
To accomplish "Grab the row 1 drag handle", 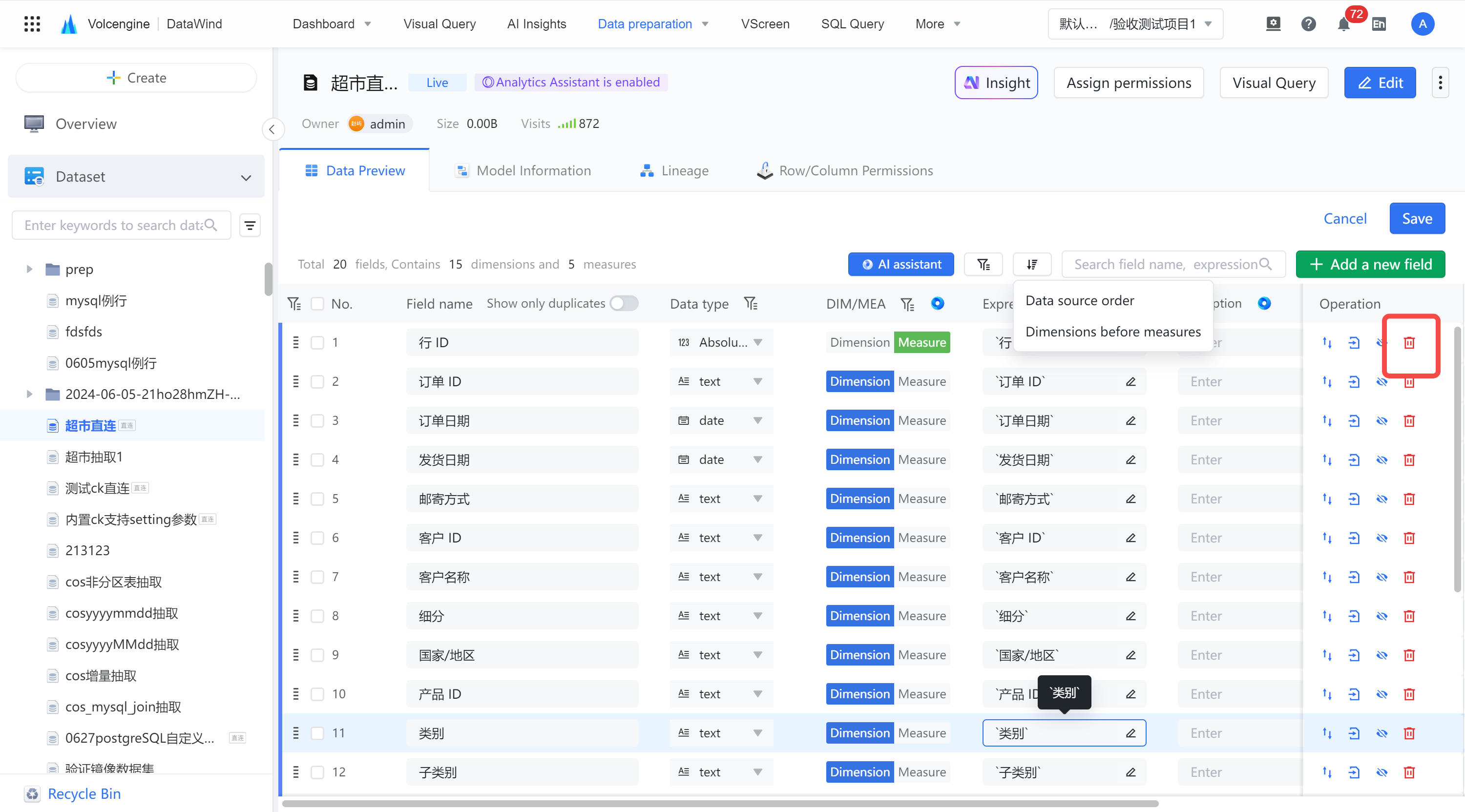I will 296,342.
